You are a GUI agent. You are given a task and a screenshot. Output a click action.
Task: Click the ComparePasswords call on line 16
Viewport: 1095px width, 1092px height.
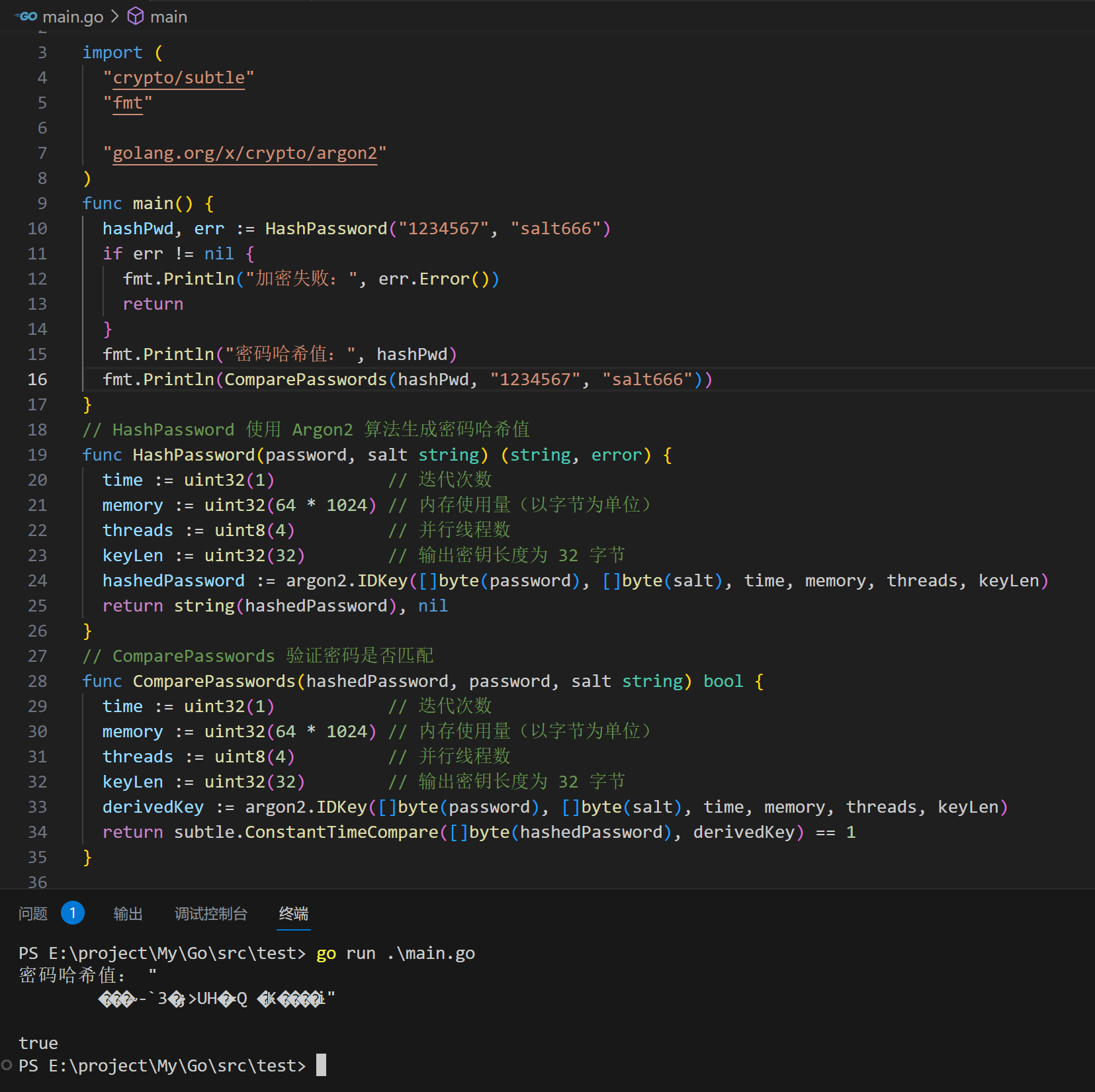pos(306,380)
